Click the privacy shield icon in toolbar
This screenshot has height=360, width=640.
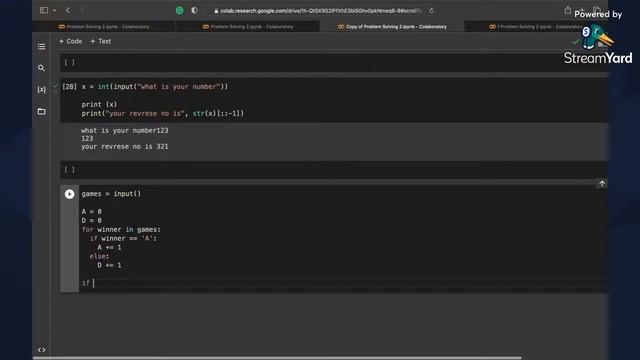[x=194, y=11]
